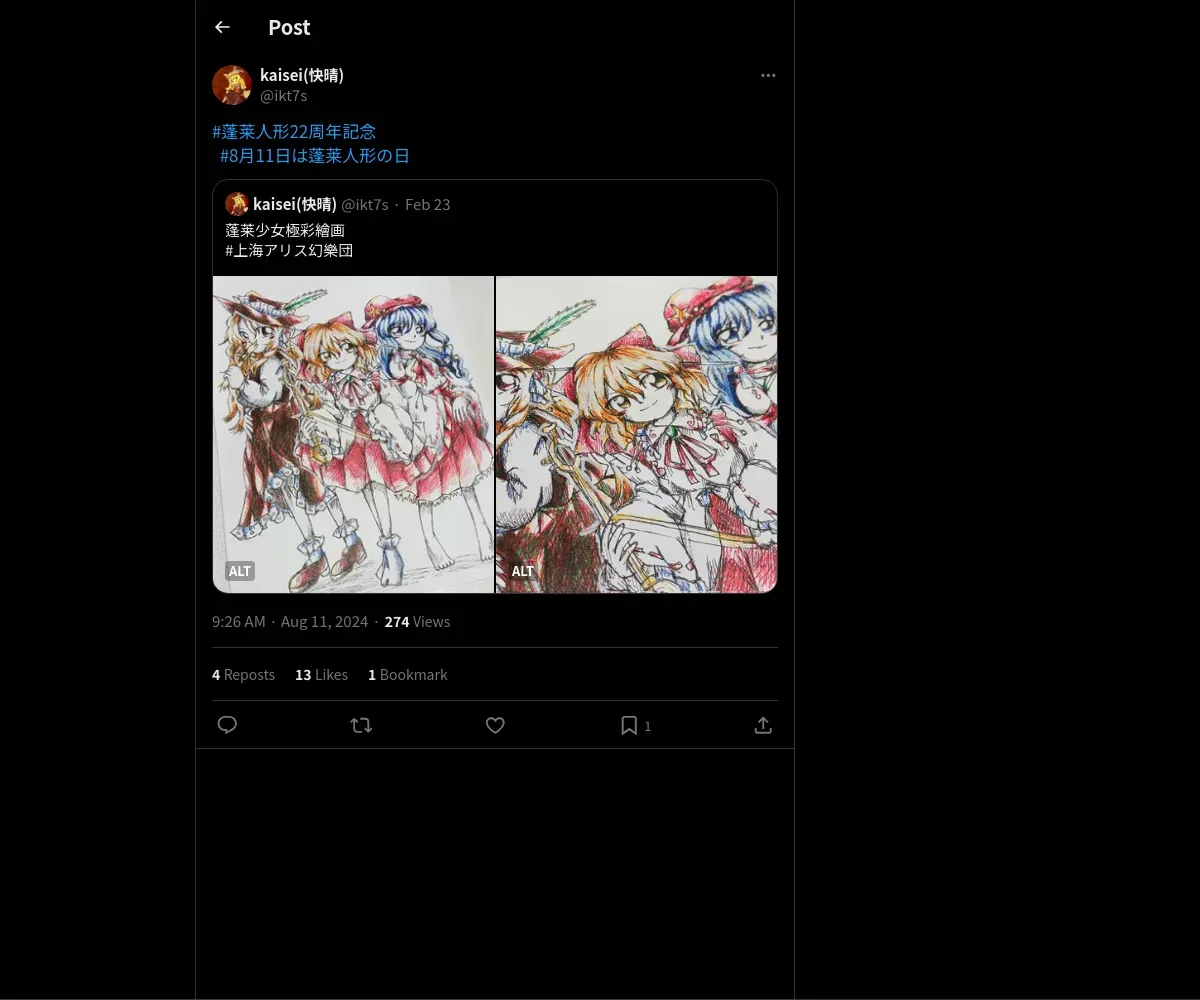Show the 13 Likes list
This screenshot has height=1000, width=1200.
[x=321, y=675]
